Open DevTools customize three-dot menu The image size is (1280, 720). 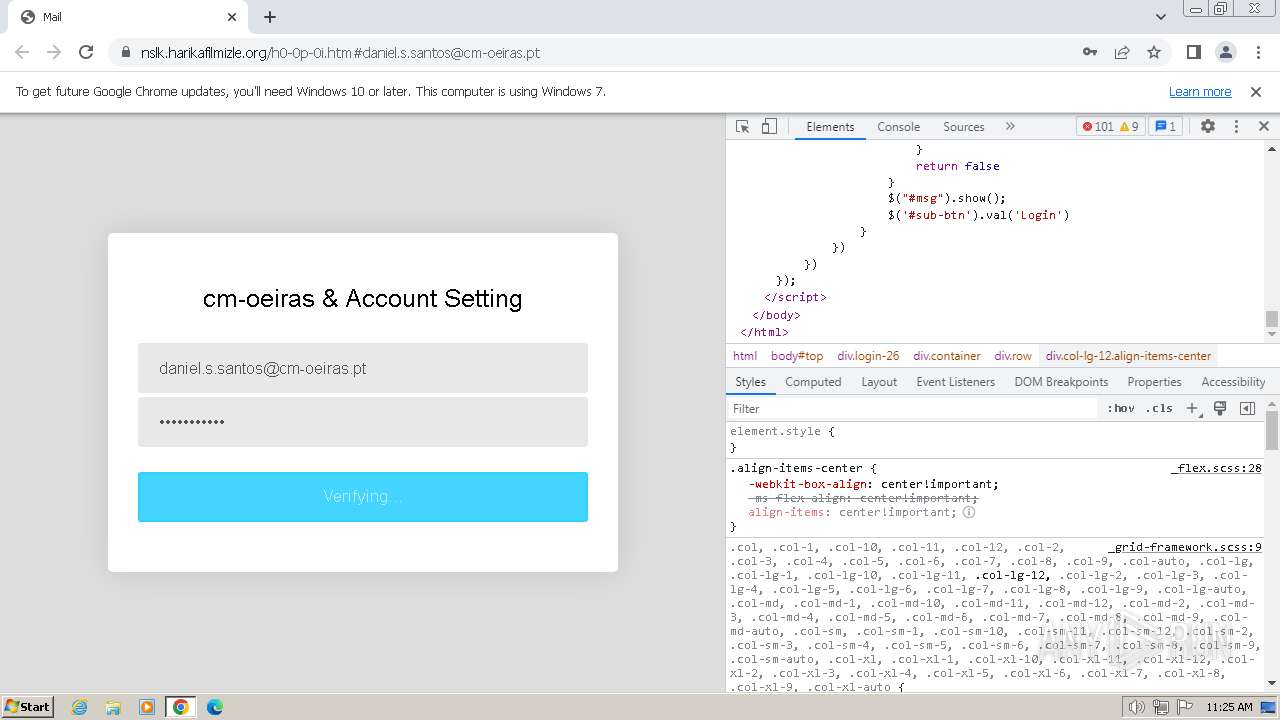(x=1236, y=127)
